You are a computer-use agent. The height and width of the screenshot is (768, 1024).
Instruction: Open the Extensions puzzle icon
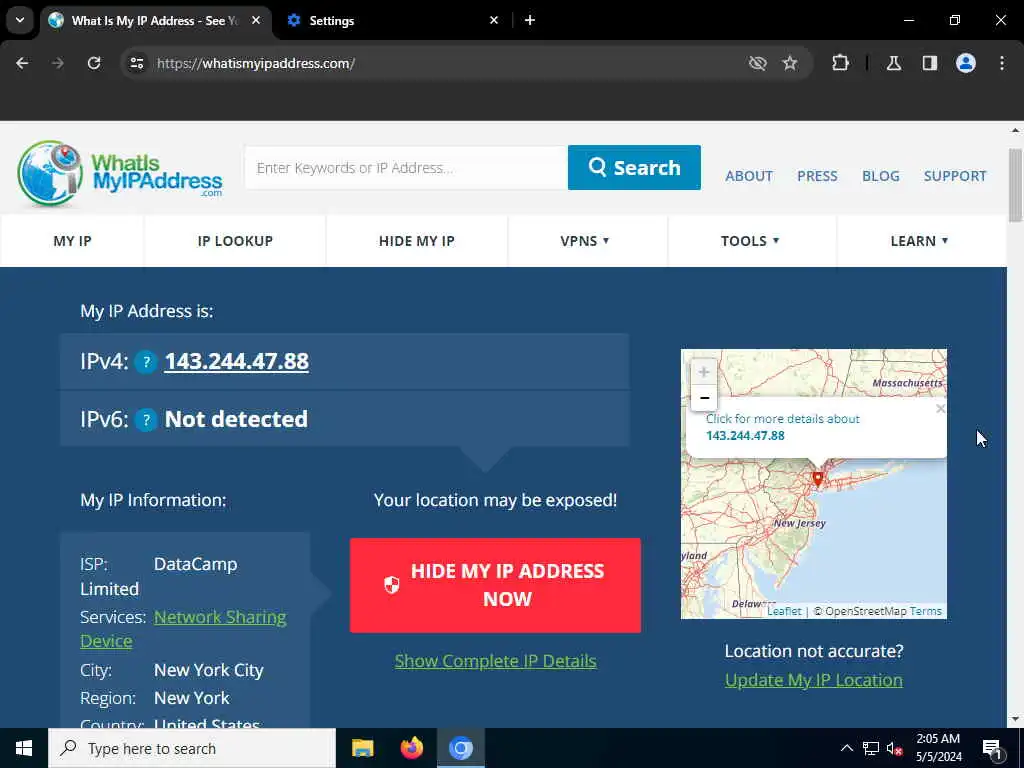(x=840, y=63)
